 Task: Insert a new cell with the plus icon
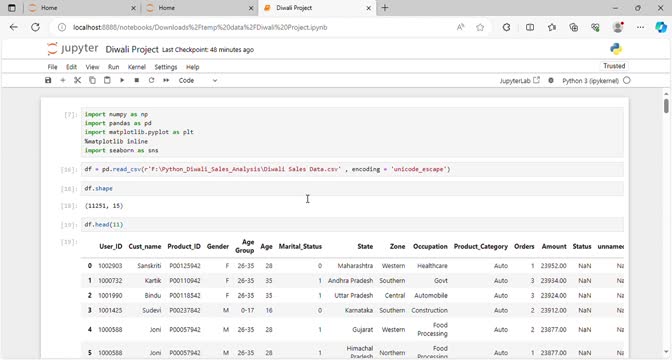pos(63,80)
